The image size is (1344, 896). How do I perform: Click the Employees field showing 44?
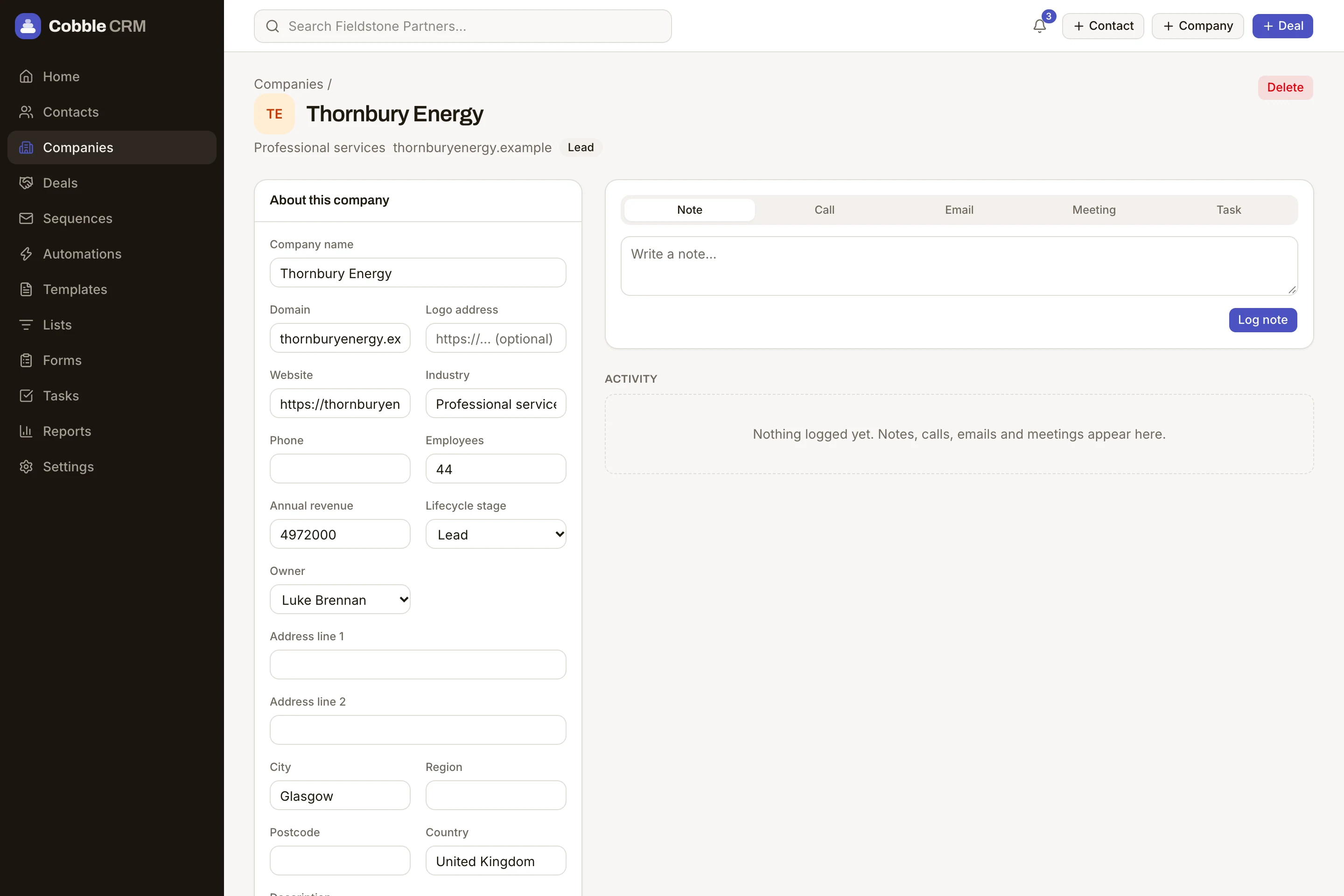point(496,469)
